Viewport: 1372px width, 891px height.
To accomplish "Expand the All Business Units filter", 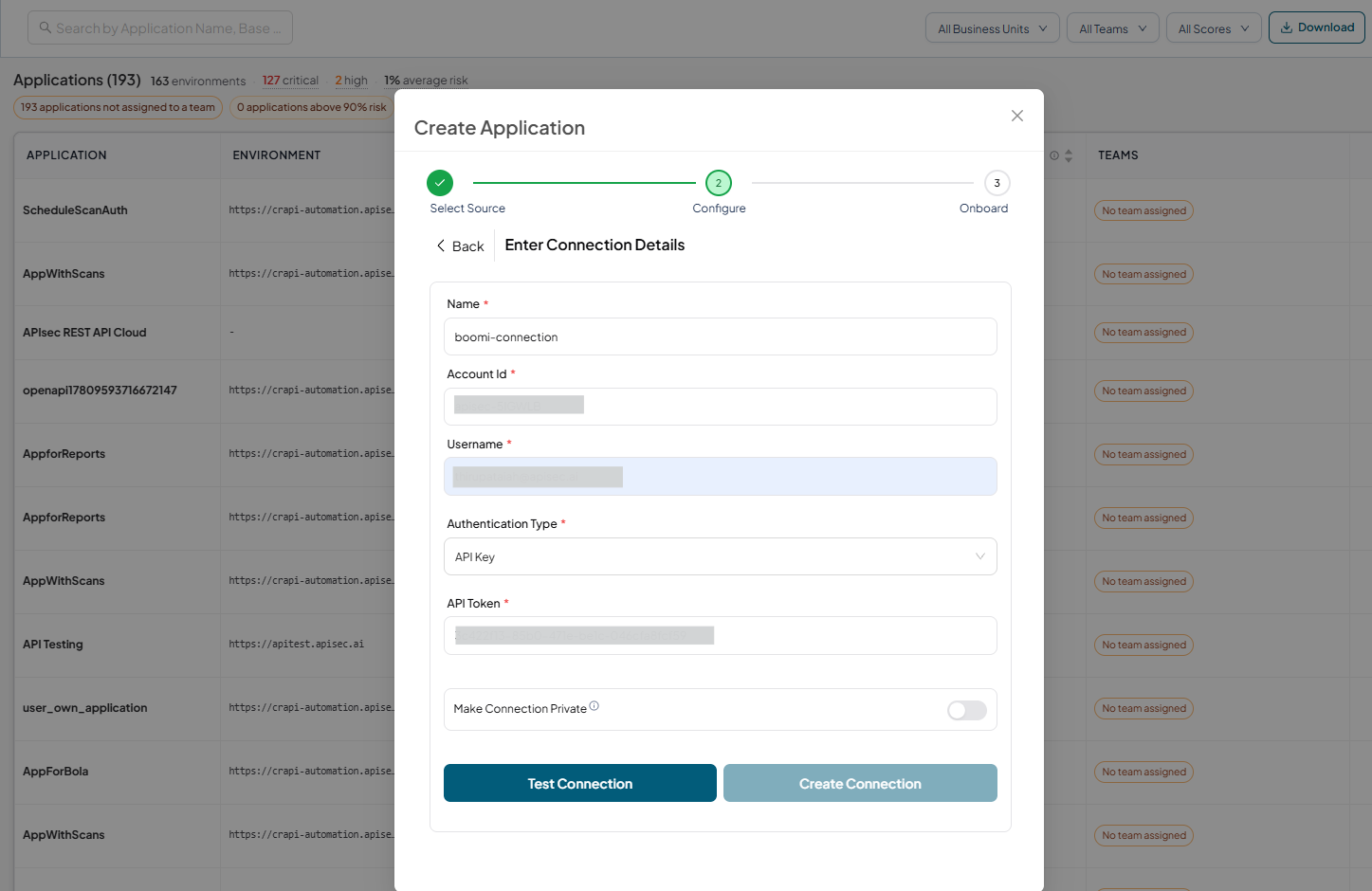I will [992, 28].
